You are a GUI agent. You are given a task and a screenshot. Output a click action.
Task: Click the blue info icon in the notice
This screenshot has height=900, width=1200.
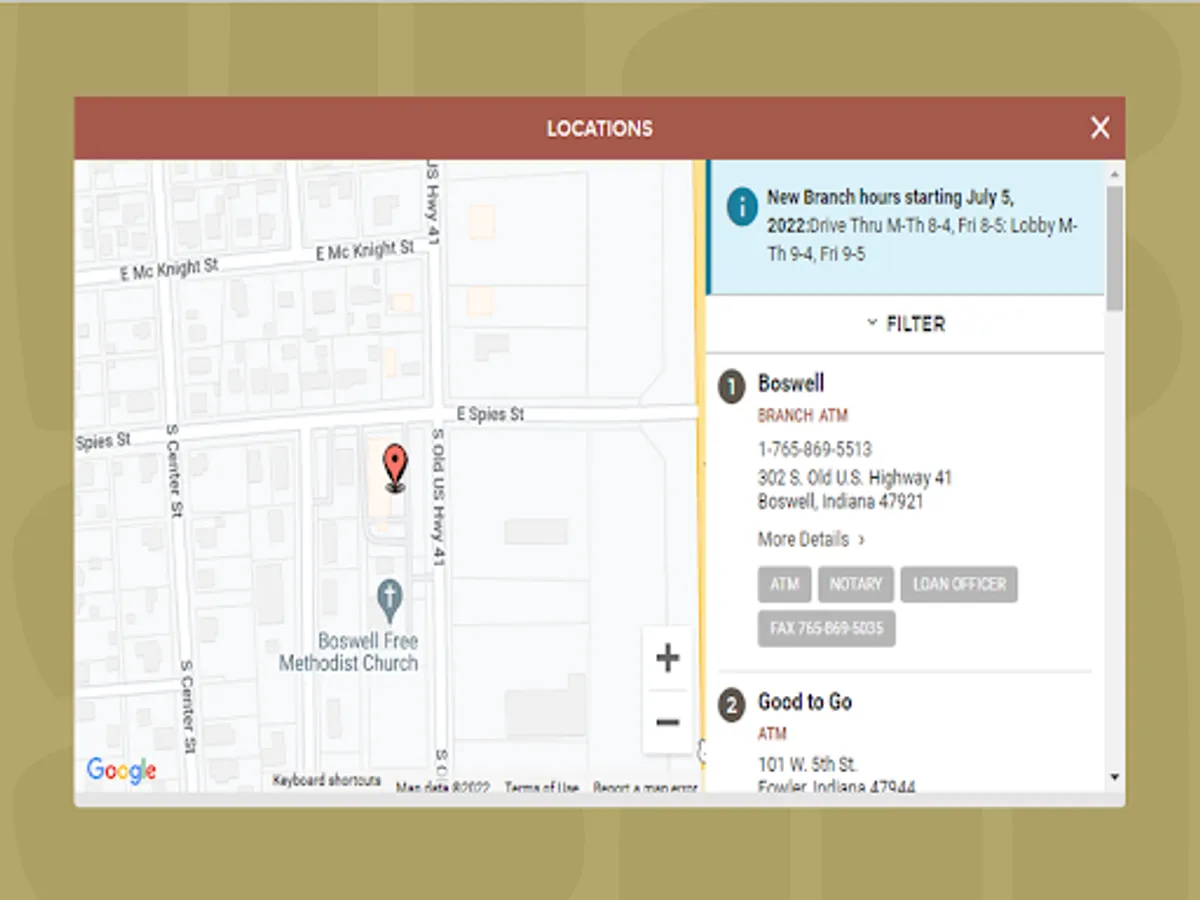click(x=742, y=206)
